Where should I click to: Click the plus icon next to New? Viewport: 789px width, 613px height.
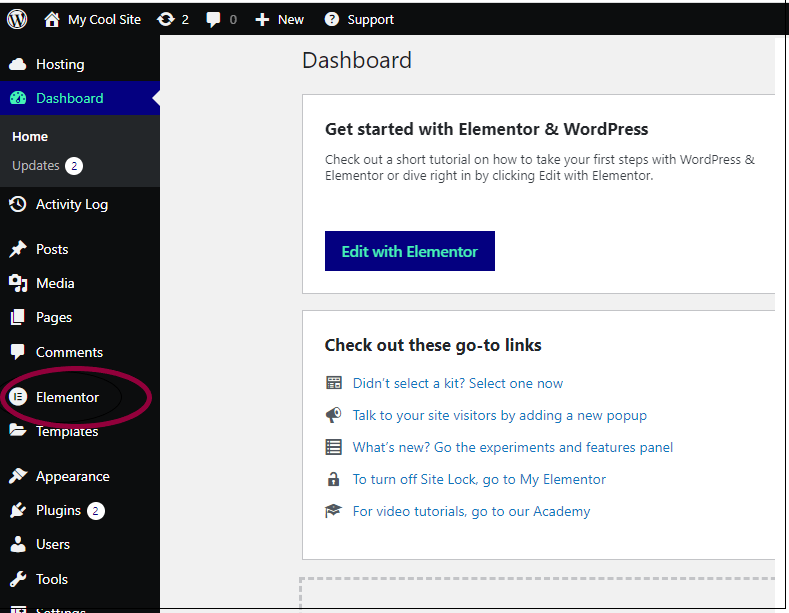(262, 20)
